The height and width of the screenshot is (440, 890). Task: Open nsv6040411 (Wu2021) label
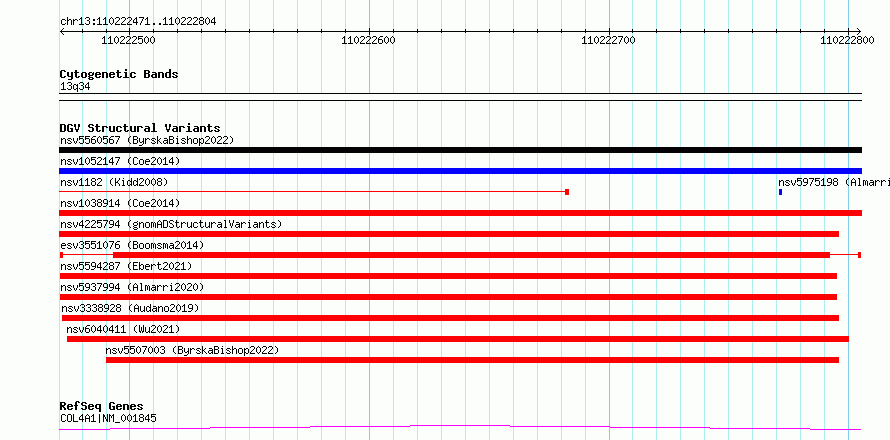[x=123, y=329]
